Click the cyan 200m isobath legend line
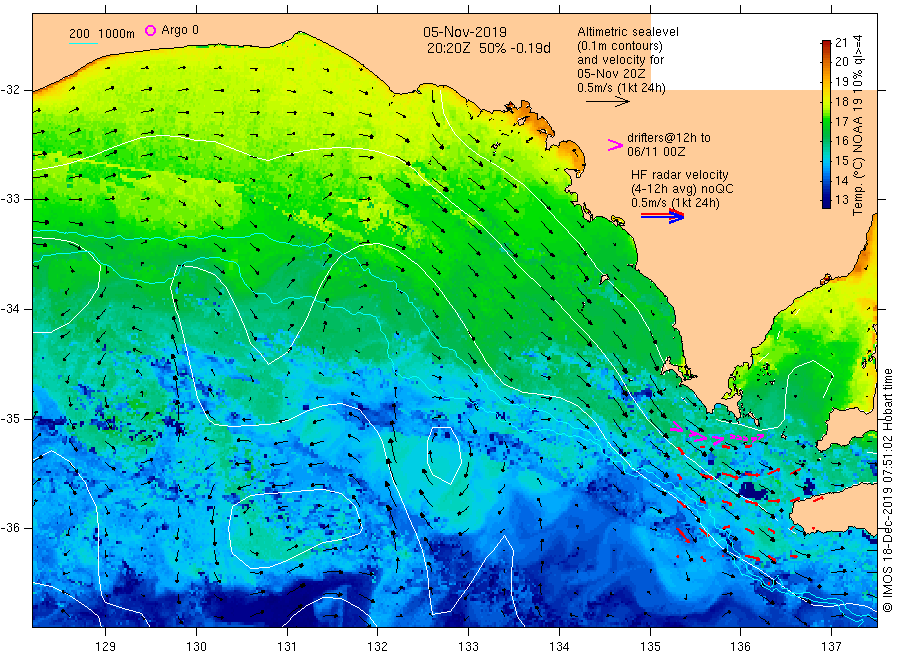The height and width of the screenshot is (660, 900). (83, 43)
